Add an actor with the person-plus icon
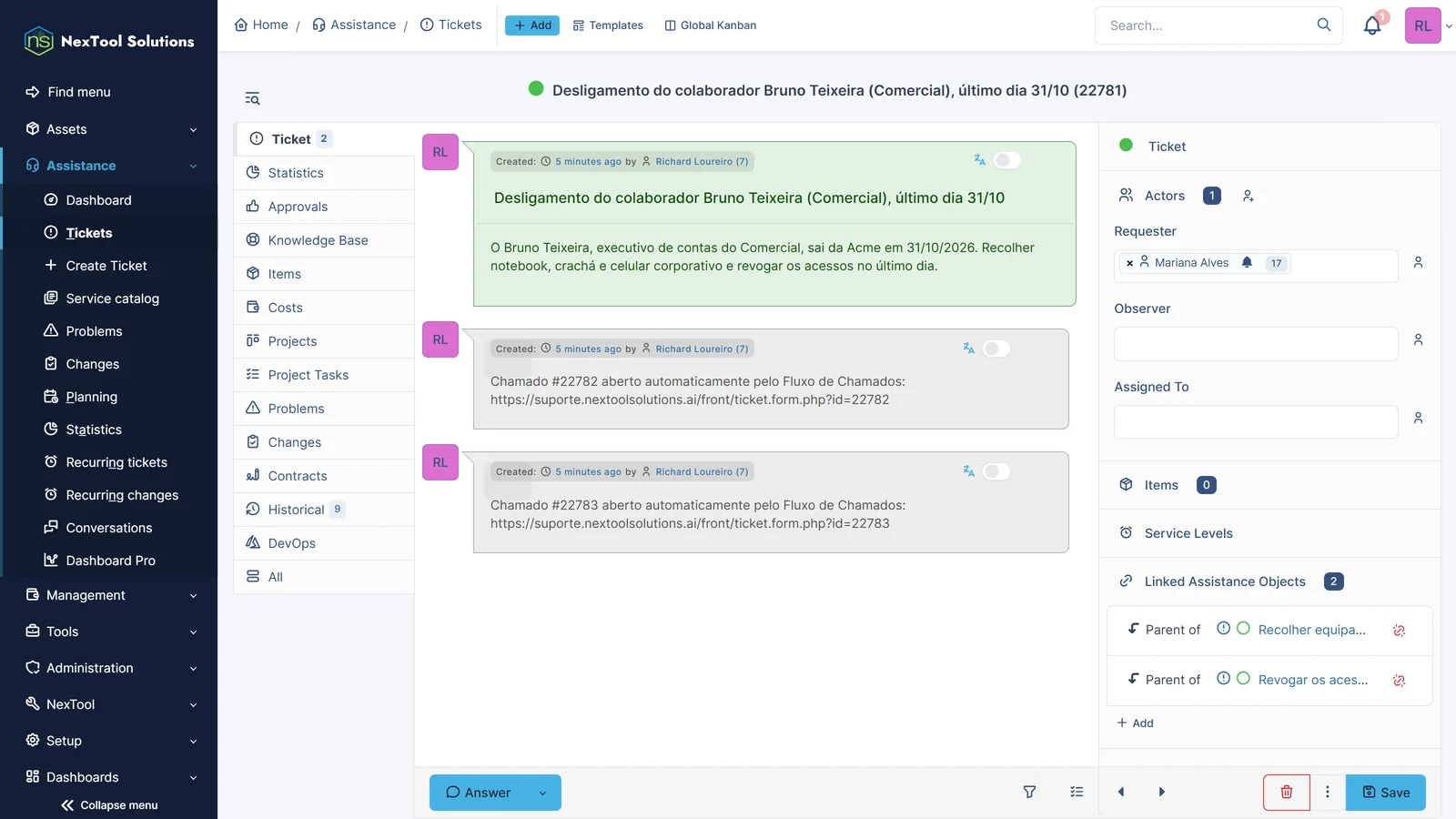Viewport: 1456px width, 819px height. point(1249,196)
